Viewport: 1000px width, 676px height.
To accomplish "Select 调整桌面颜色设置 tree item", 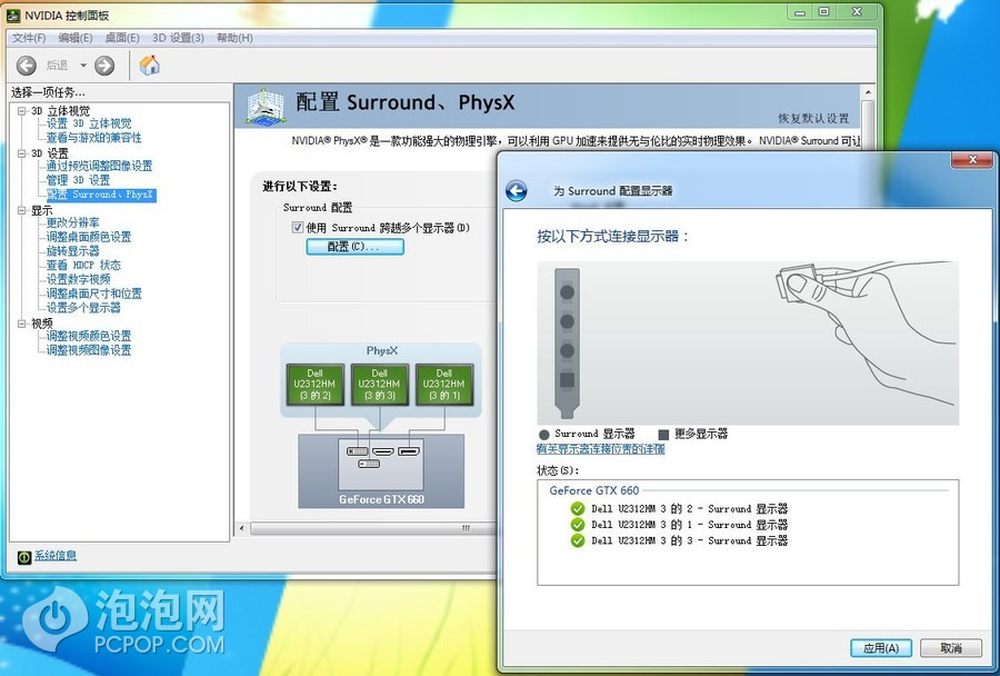I will click(x=89, y=237).
